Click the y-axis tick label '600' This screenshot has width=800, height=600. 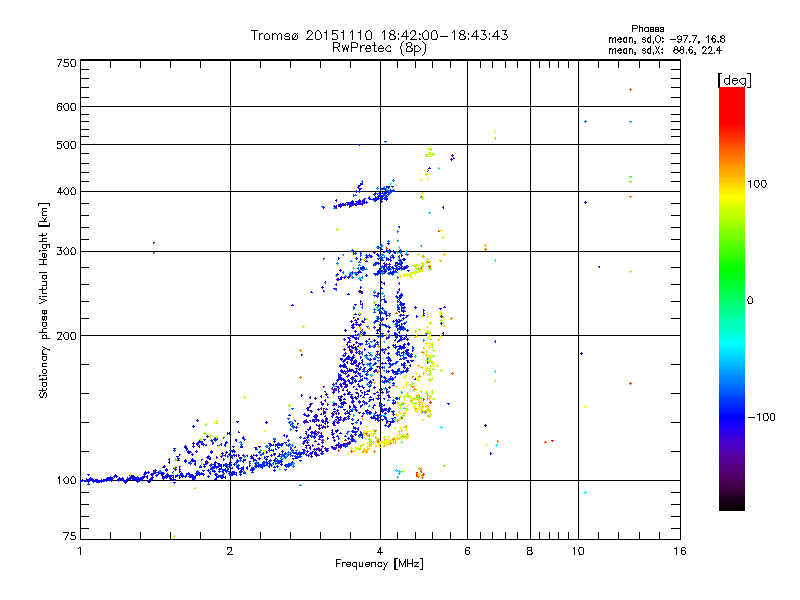66,107
